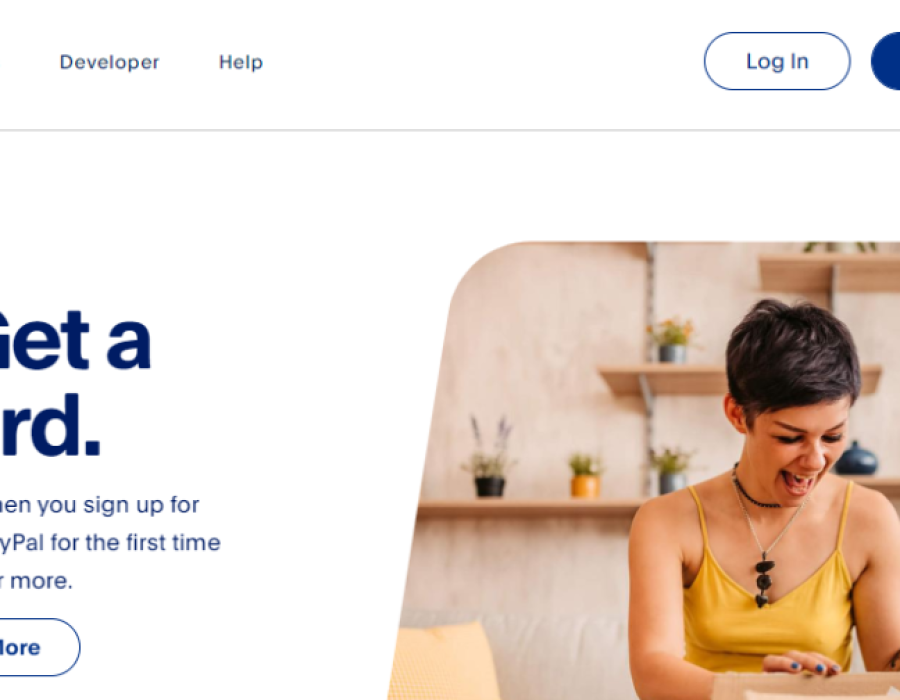
Task: Click the lavender plant in the black pot
Action: [x=490, y=456]
